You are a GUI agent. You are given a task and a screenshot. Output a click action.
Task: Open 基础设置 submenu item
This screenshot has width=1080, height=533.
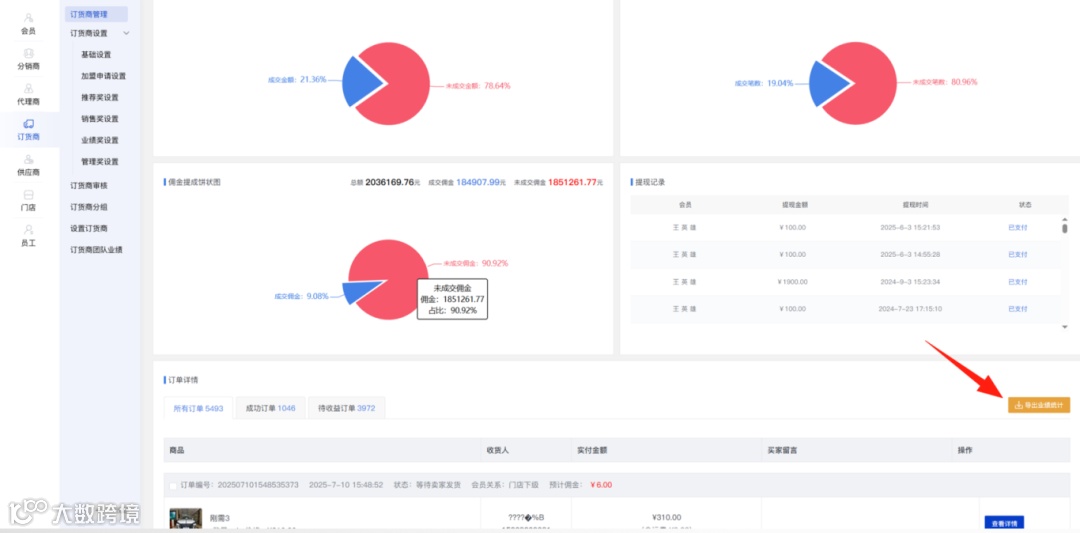96,54
